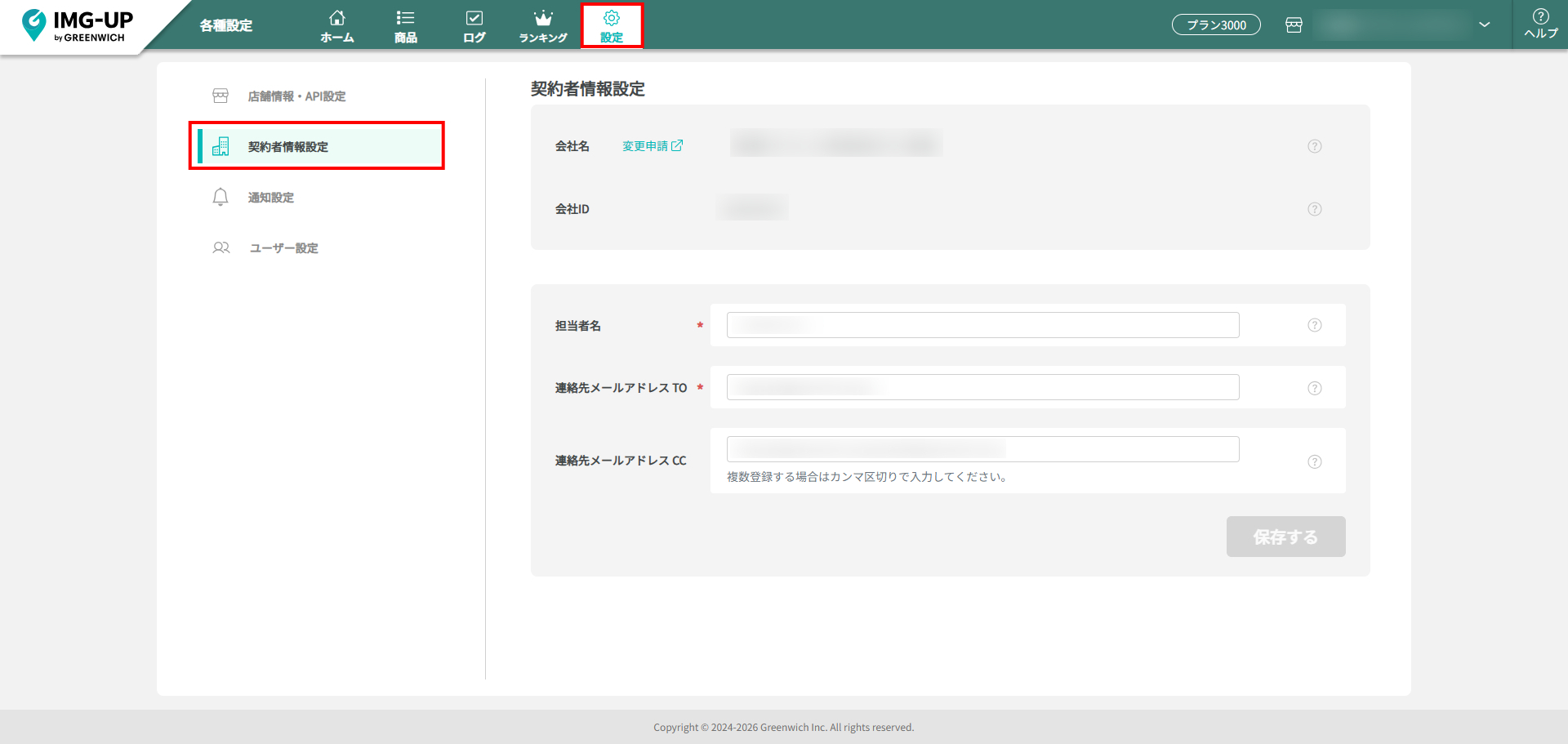Image resolution: width=1568 pixels, height=744 pixels.
Task: Click the 担当者名 input field
Action: coord(982,325)
